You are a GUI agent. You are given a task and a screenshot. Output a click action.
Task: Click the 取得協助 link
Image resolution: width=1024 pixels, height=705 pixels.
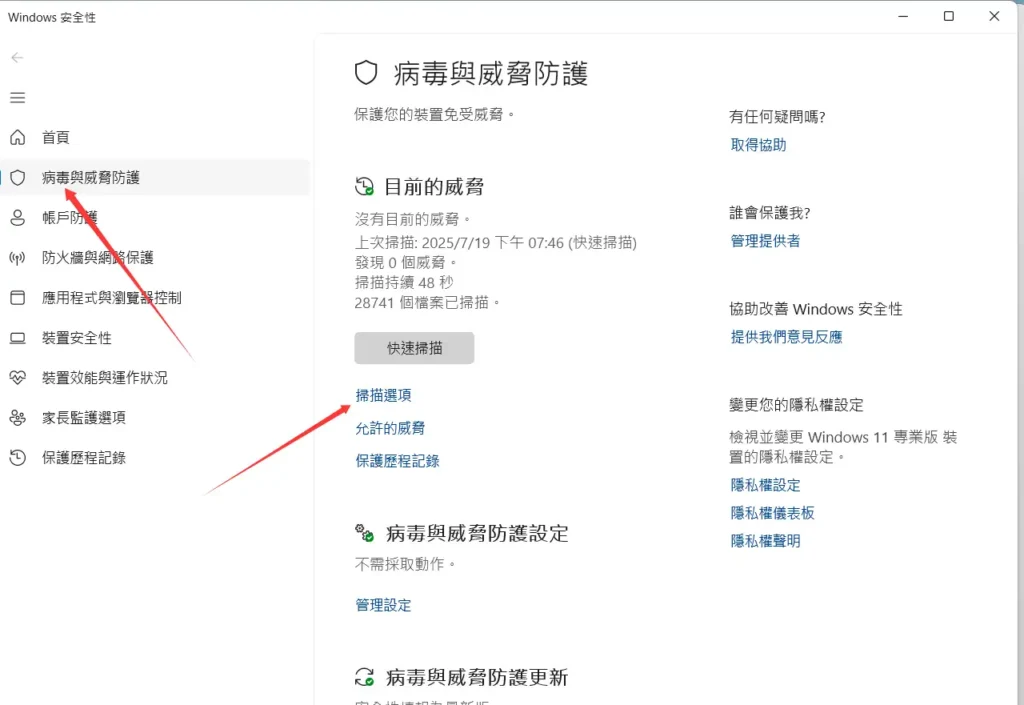758,145
